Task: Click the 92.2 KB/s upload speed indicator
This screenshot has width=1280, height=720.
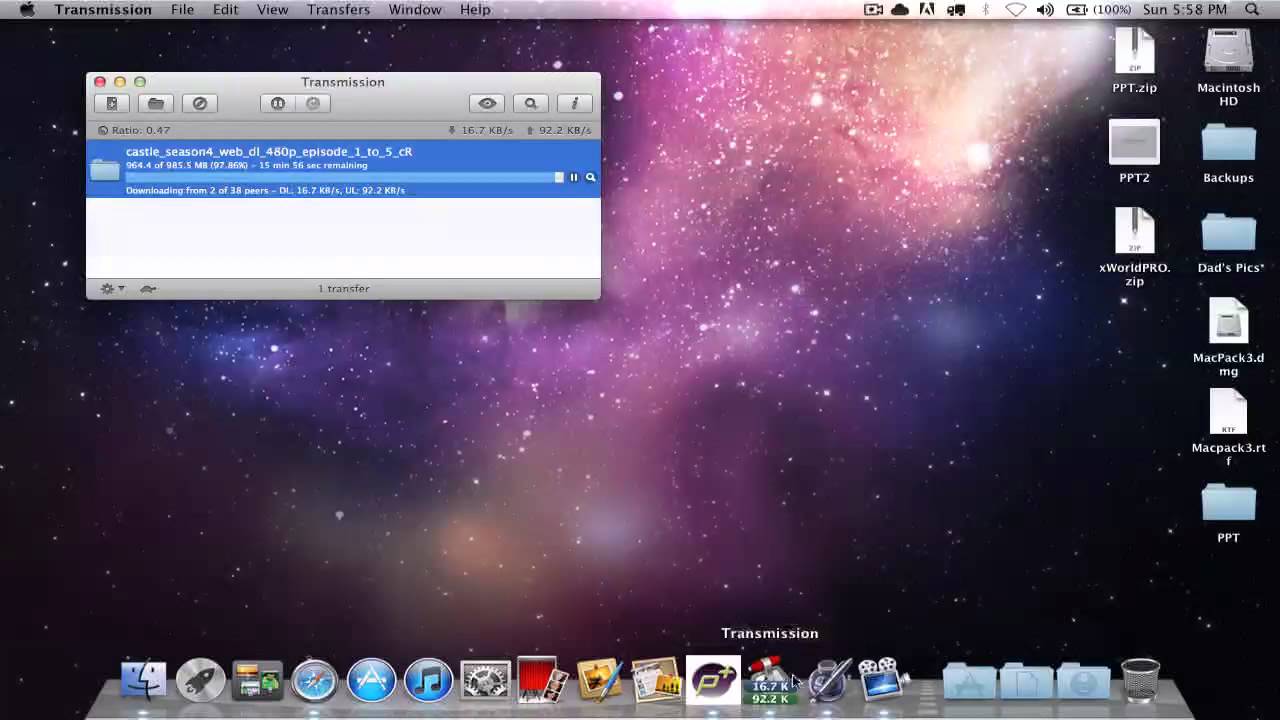Action: pyautogui.click(x=559, y=130)
